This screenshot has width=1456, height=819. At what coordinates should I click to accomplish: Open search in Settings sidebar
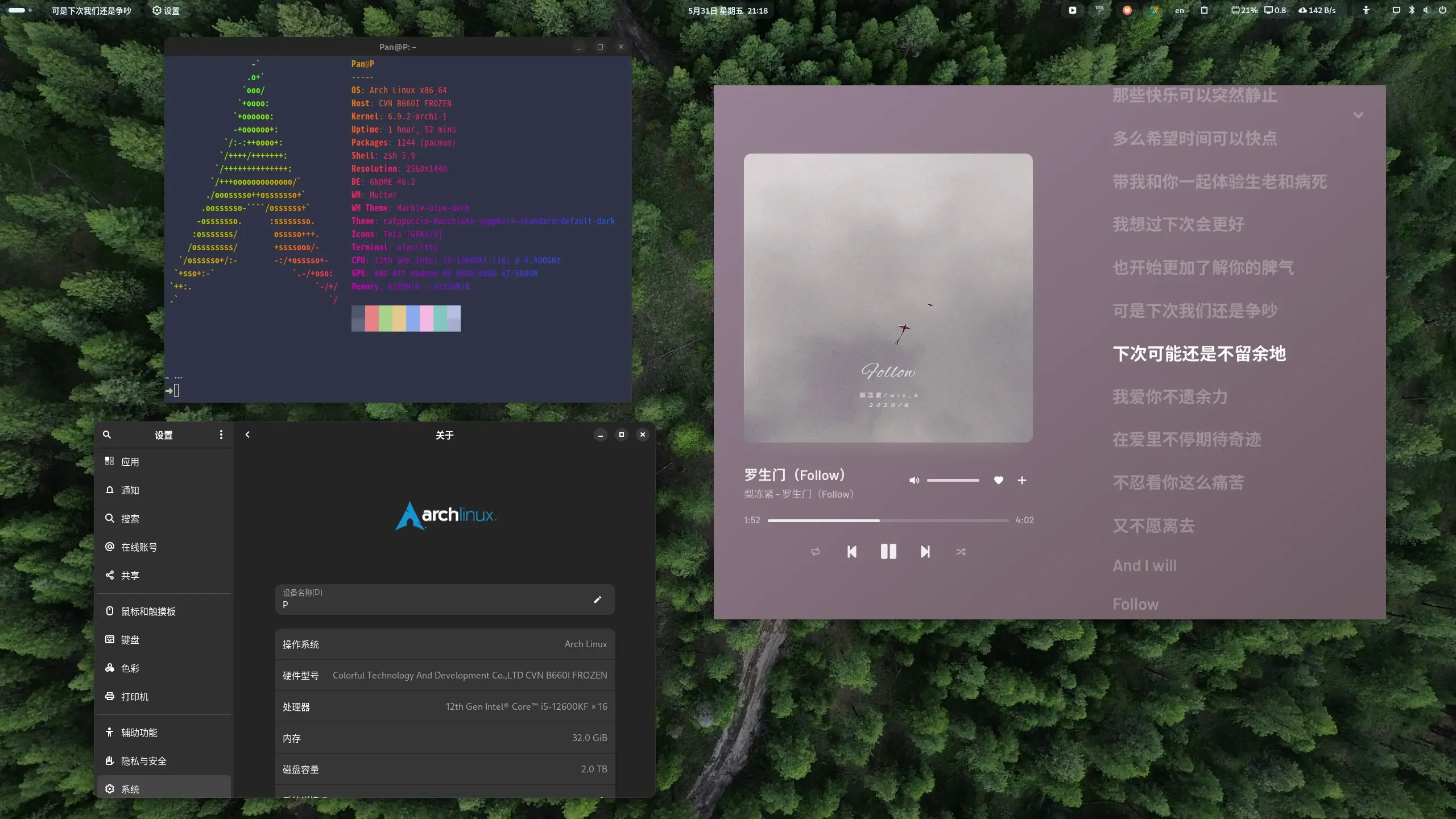click(106, 435)
